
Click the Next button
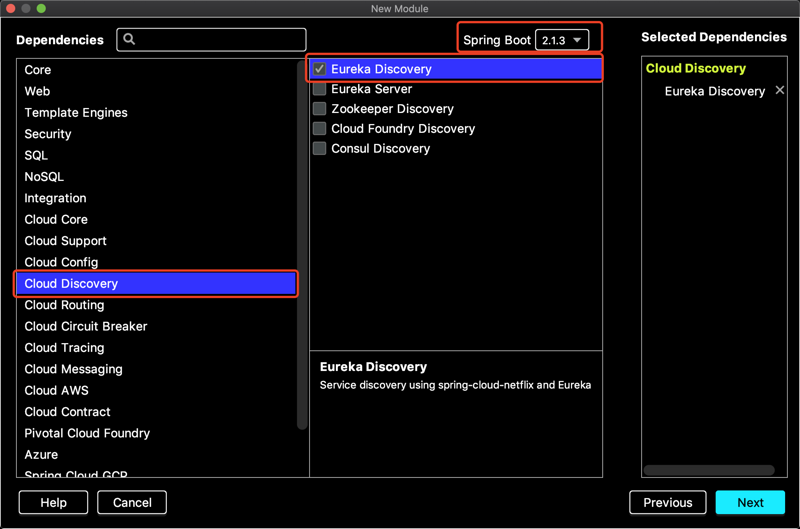click(750, 502)
